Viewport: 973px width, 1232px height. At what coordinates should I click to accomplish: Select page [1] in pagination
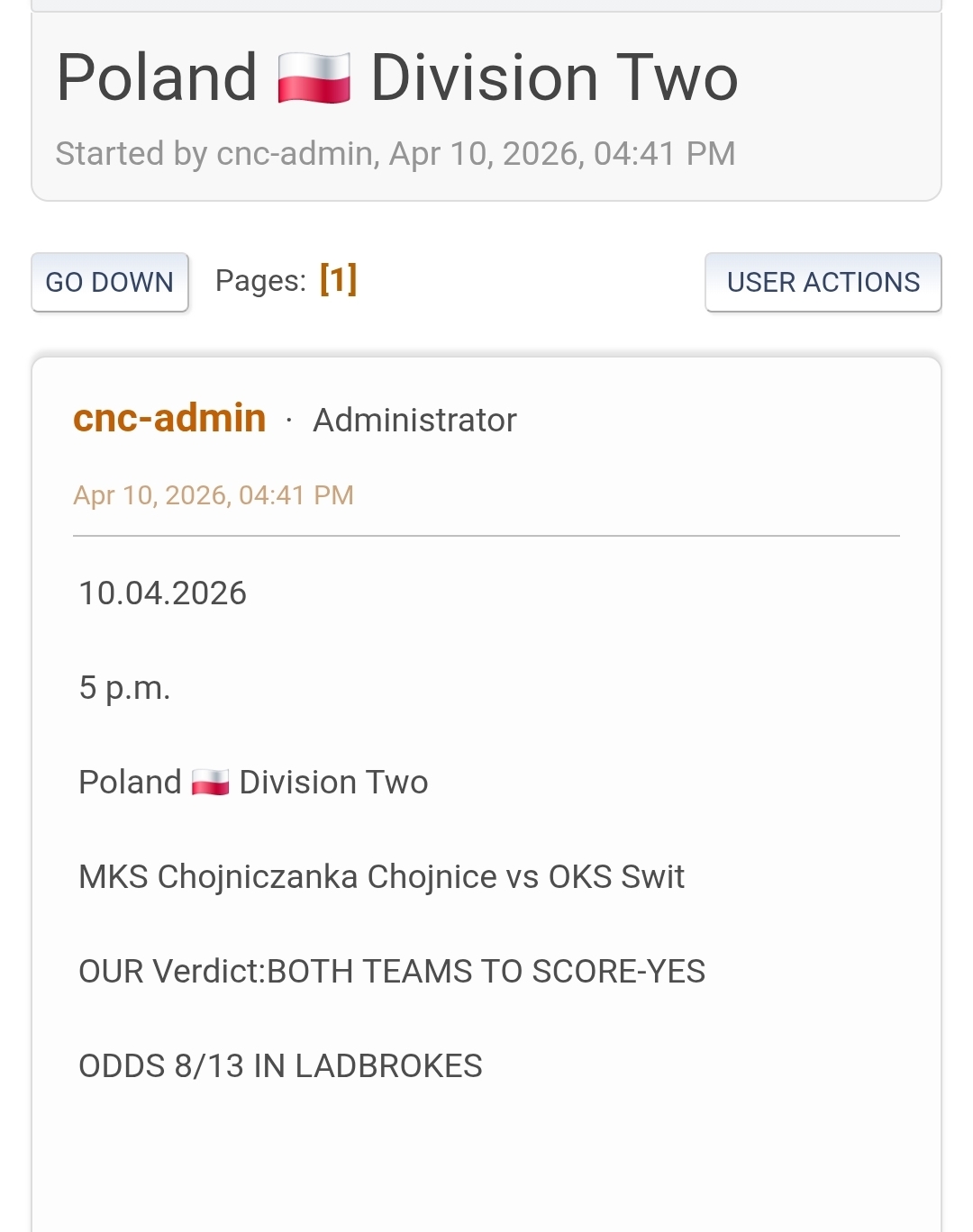coord(339,280)
